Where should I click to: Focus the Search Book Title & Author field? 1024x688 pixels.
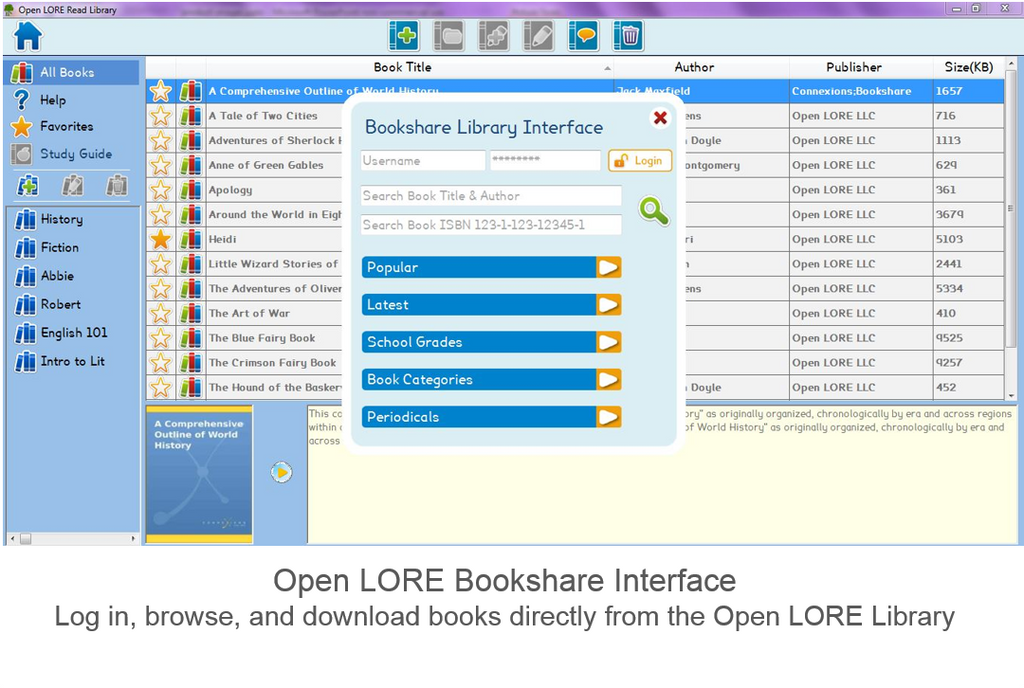point(491,196)
